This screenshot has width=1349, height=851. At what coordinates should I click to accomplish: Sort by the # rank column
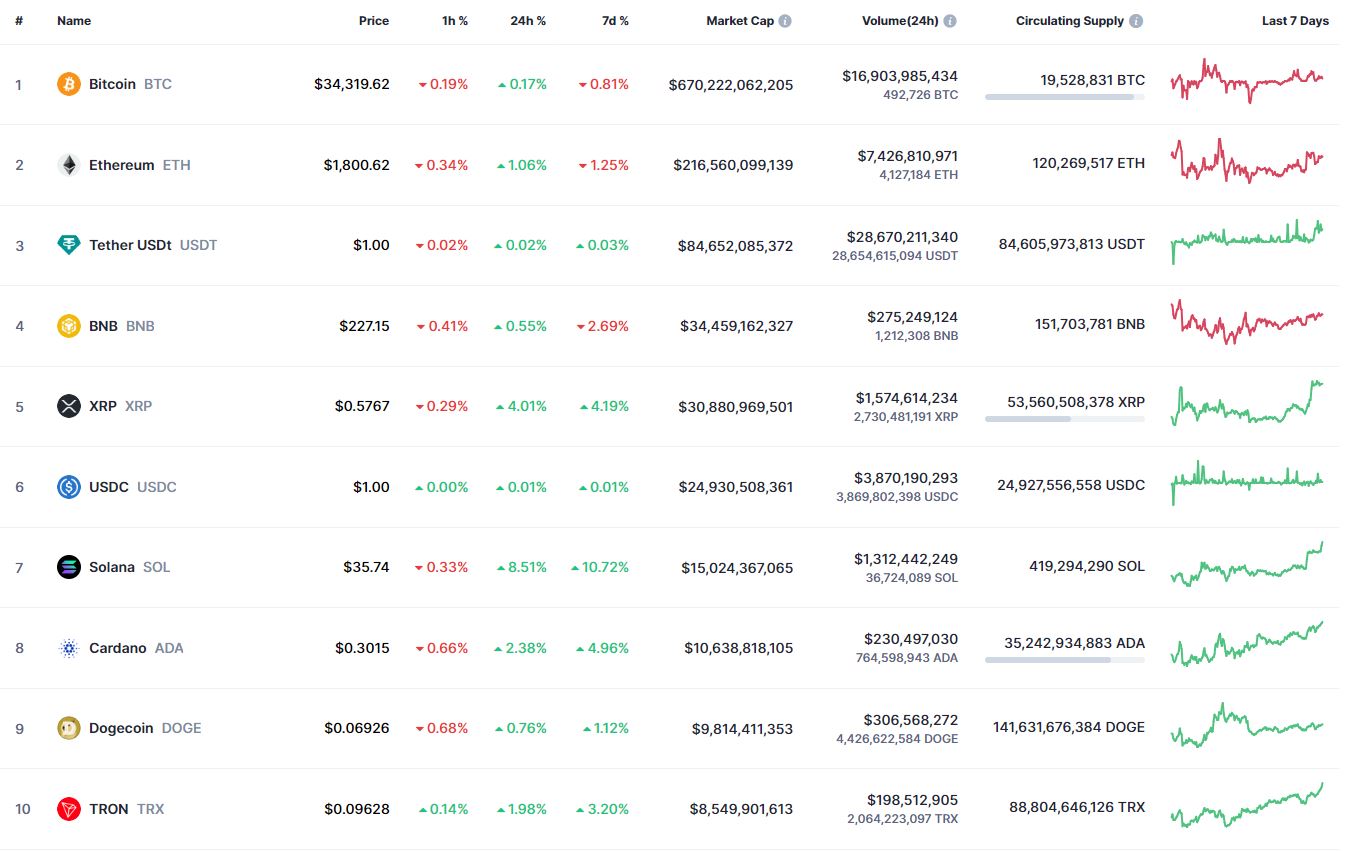[19, 21]
